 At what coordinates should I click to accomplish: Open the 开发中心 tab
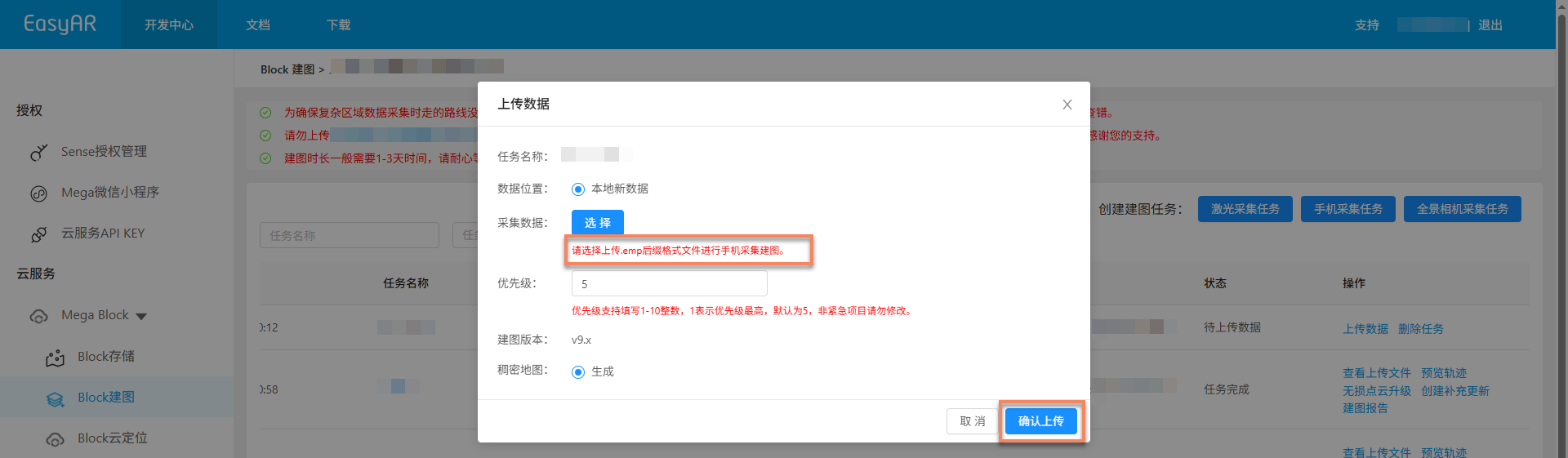click(169, 25)
